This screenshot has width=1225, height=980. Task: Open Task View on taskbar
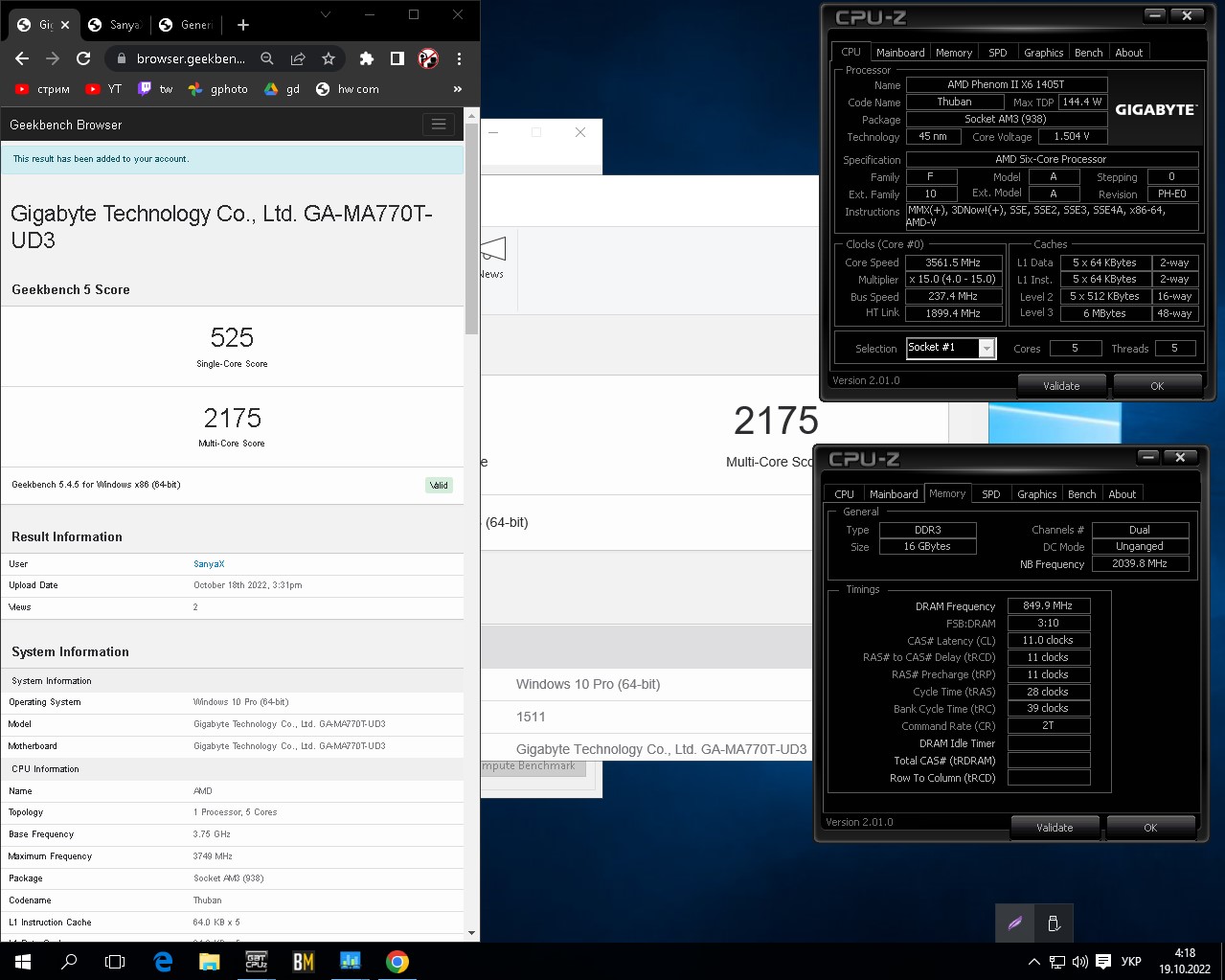[x=115, y=961]
